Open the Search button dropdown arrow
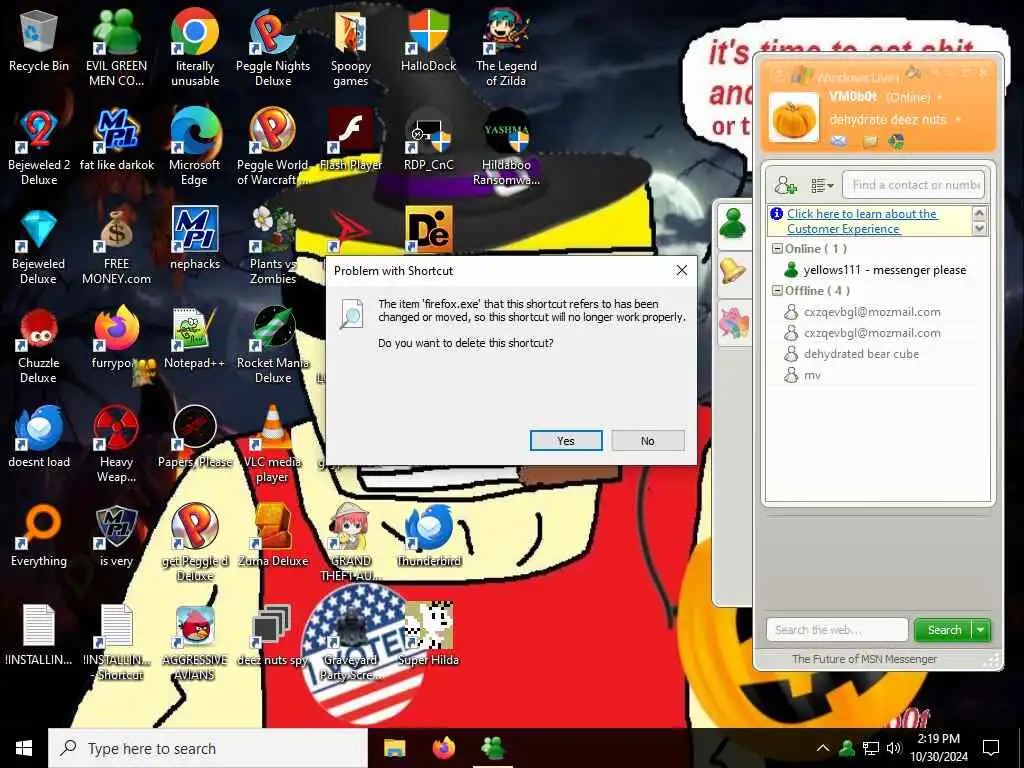The image size is (1024, 768). click(981, 630)
